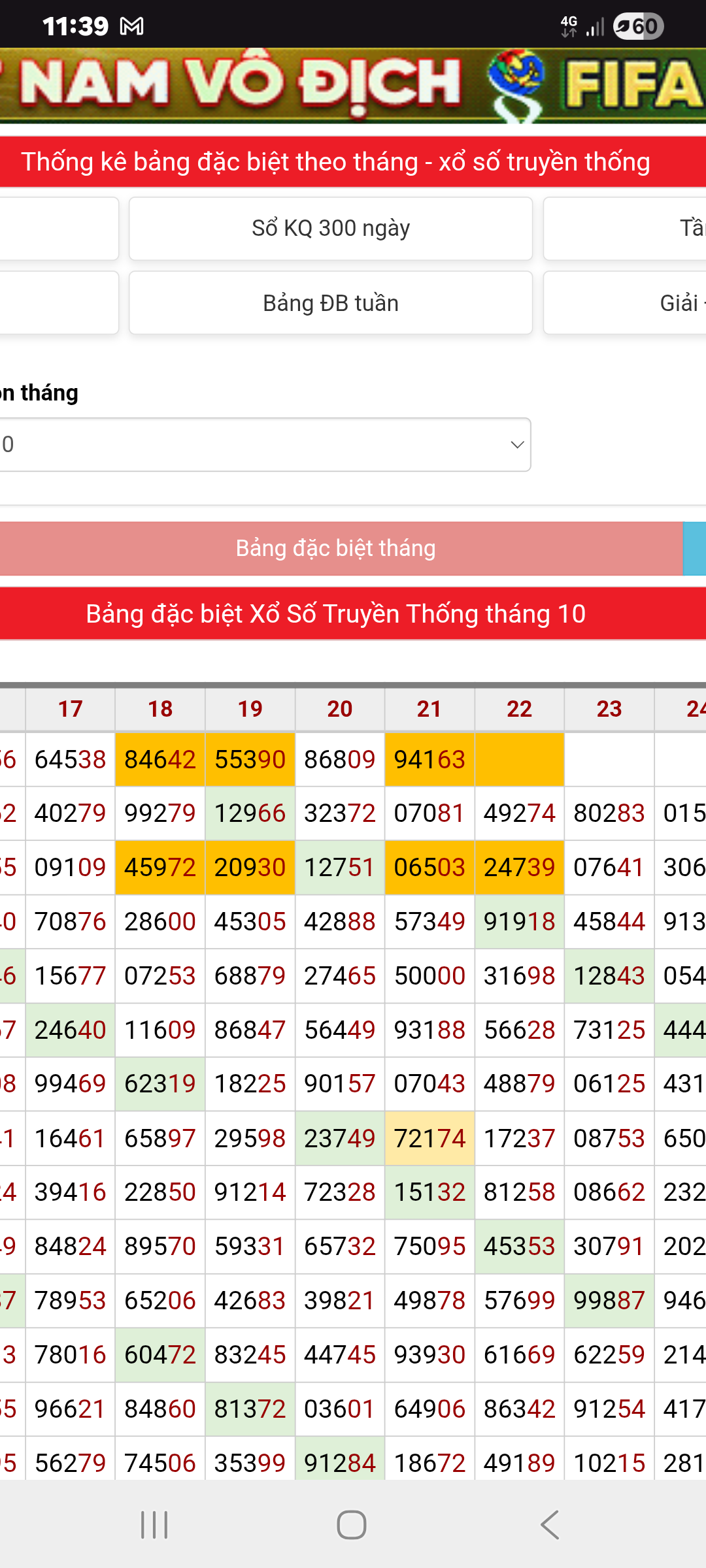
Task: Tap the 4G signal strength icon
Action: pyautogui.click(x=595, y=27)
